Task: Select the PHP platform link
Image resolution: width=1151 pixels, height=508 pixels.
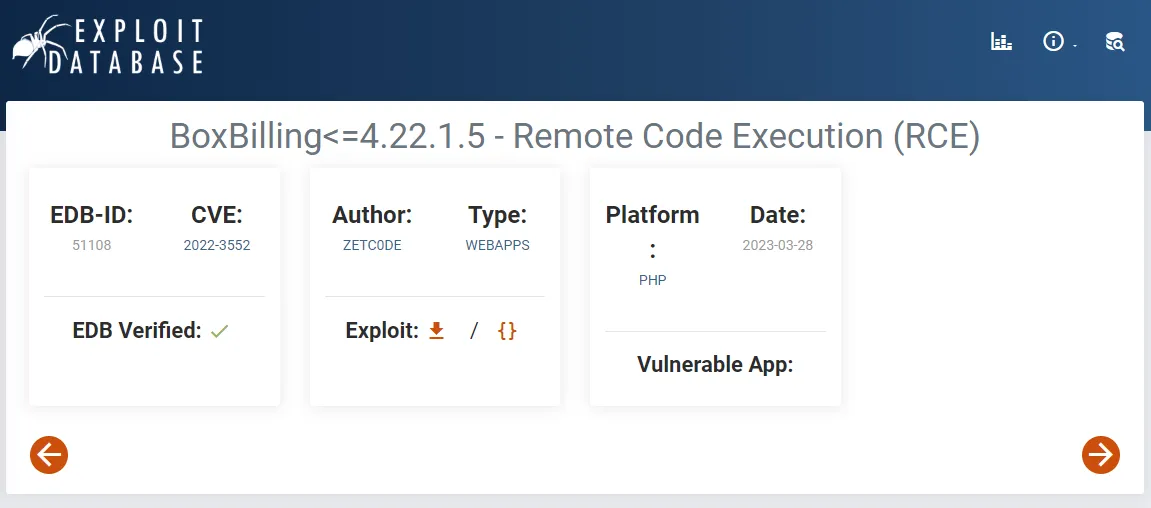Action: 652,280
